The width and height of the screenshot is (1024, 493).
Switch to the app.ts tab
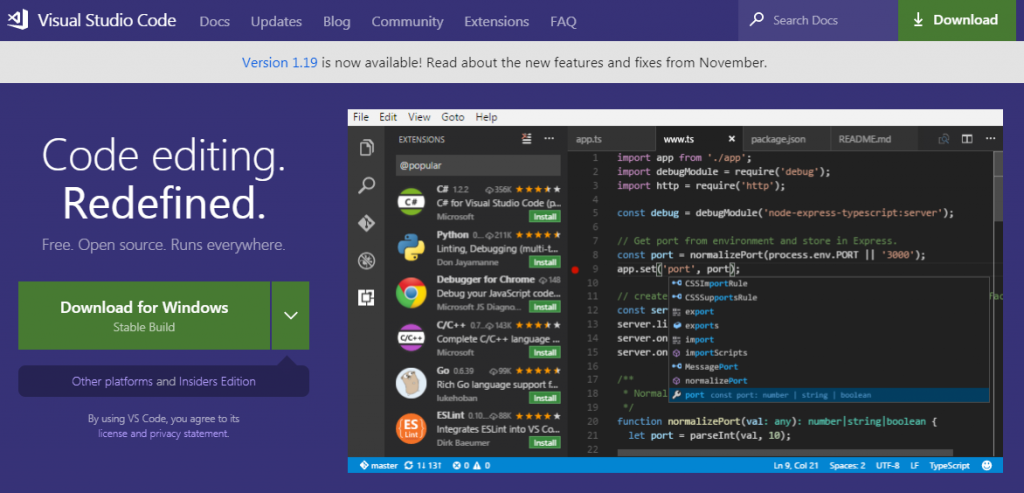pyautogui.click(x=611, y=139)
